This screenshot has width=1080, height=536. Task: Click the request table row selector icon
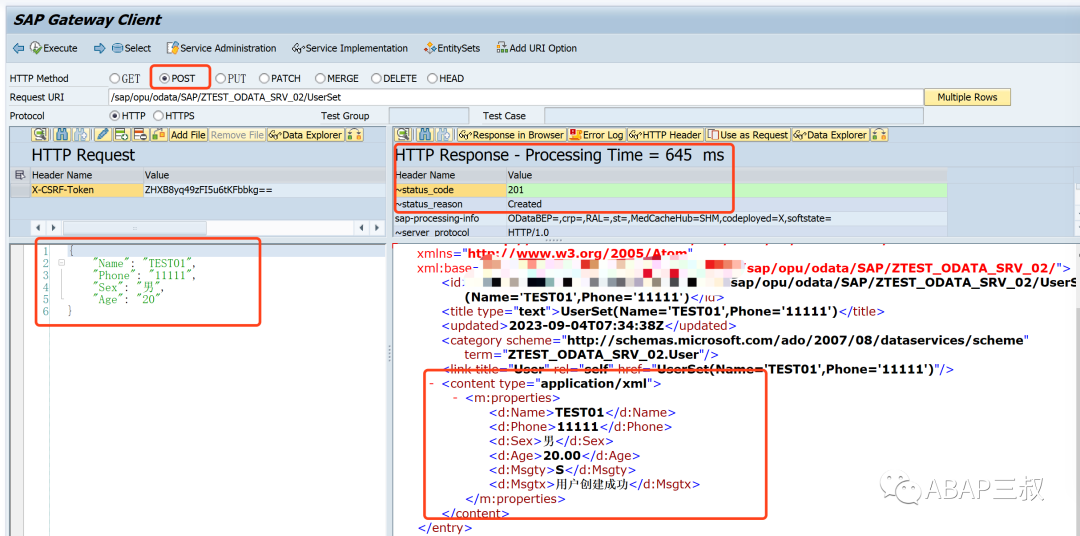point(19,176)
